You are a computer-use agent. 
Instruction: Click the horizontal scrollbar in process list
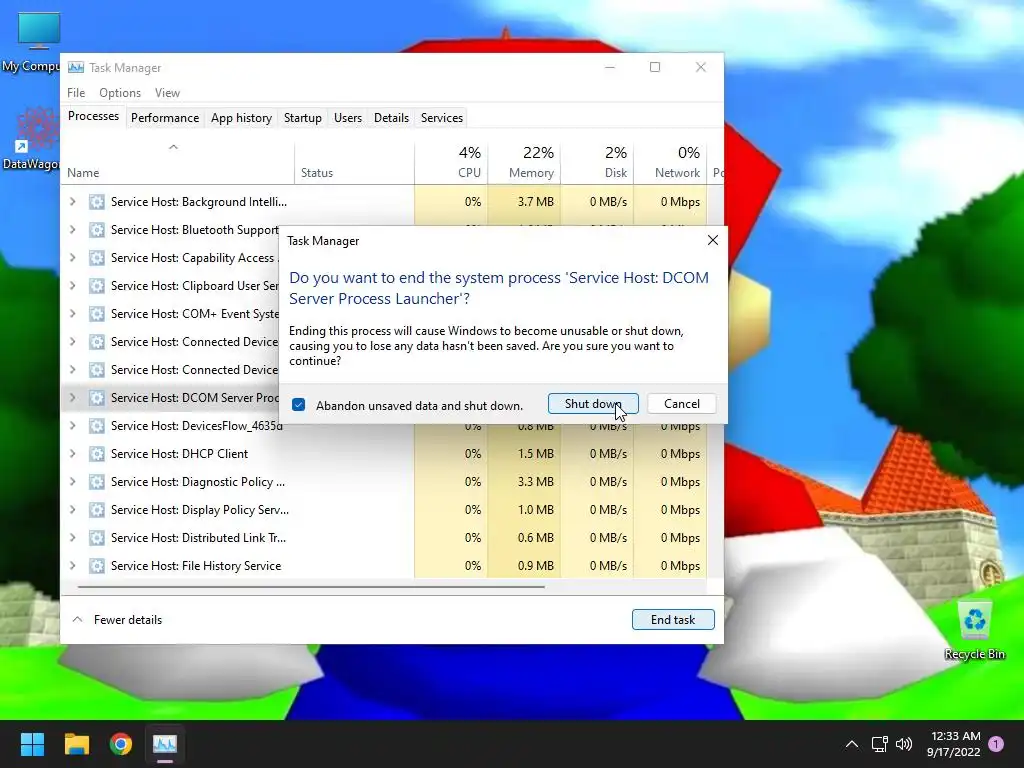[311, 587]
